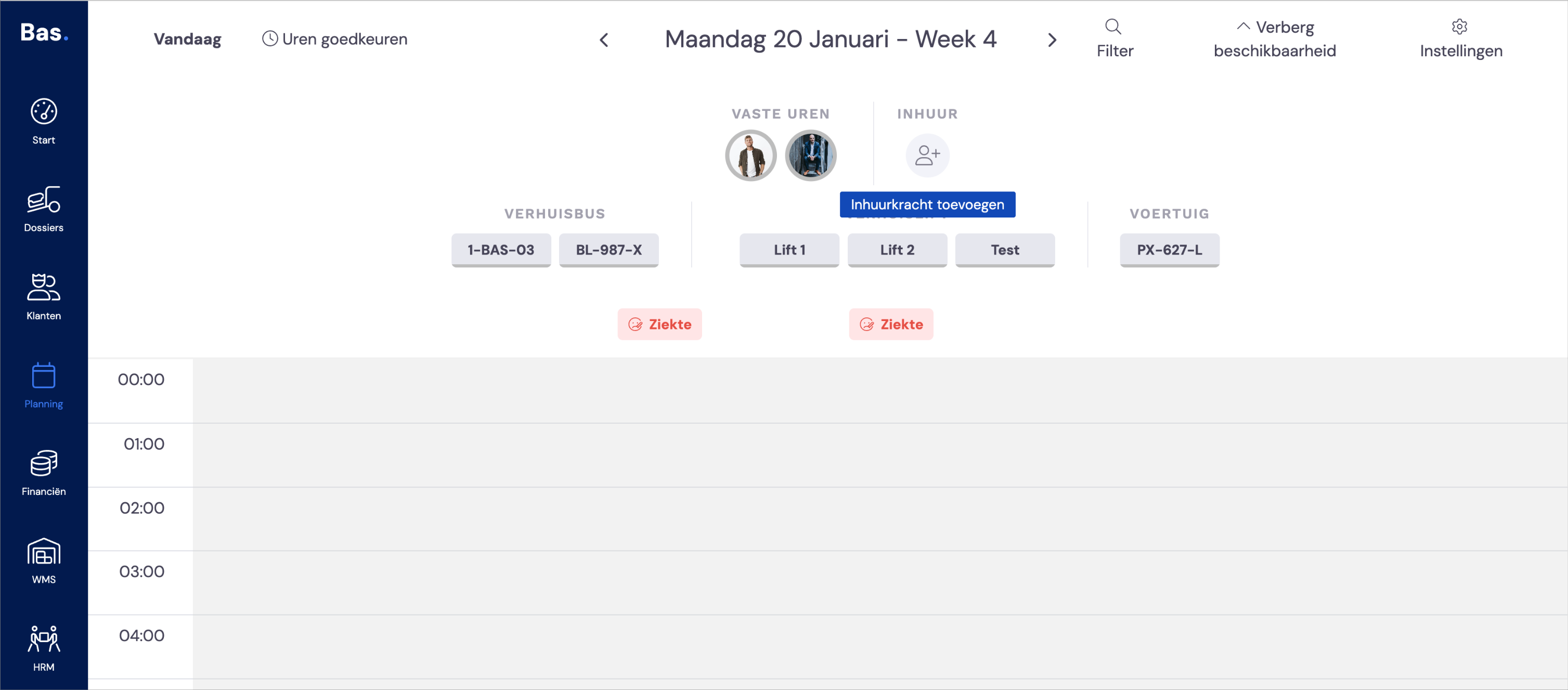Select verhuisbus 1-BAS-03 chip
The image size is (1568, 690).
point(501,250)
